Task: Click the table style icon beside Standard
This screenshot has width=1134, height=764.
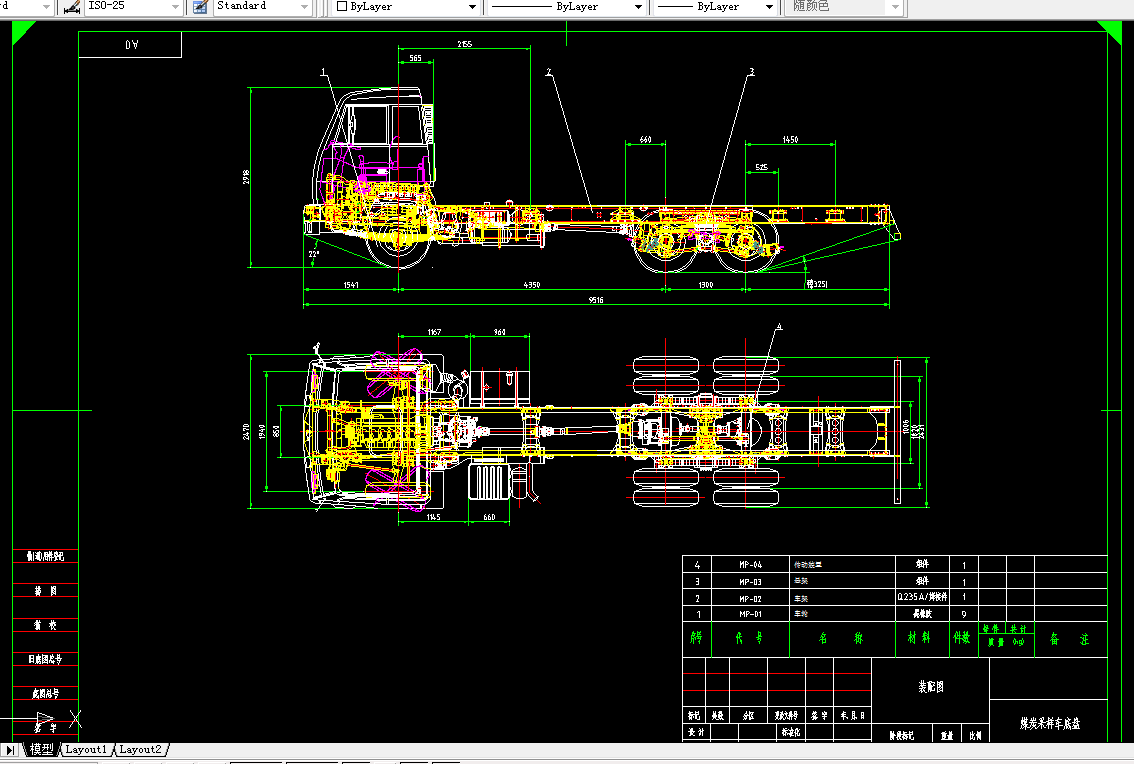Action: tap(200, 7)
